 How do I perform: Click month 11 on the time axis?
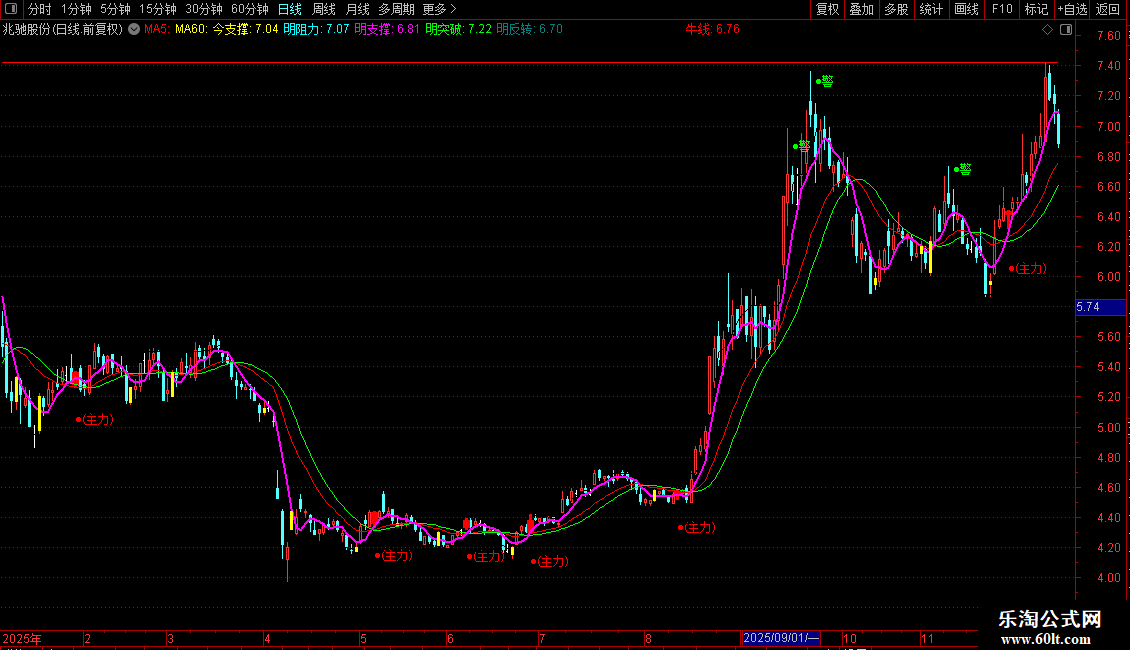pyautogui.click(x=927, y=638)
